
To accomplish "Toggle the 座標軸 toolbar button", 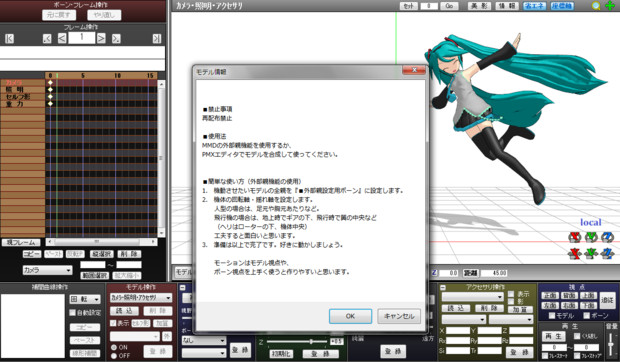I will pyautogui.click(x=562, y=6).
